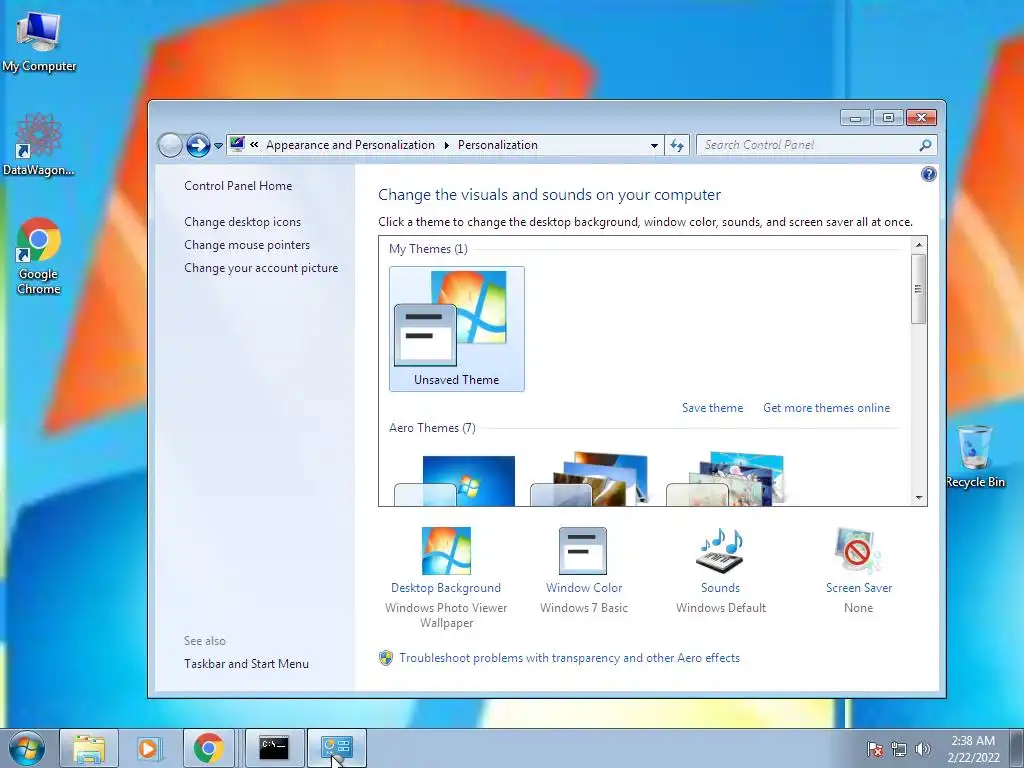The height and width of the screenshot is (768, 1024).
Task: Click the theme list scroll up arrow
Action: (x=919, y=245)
